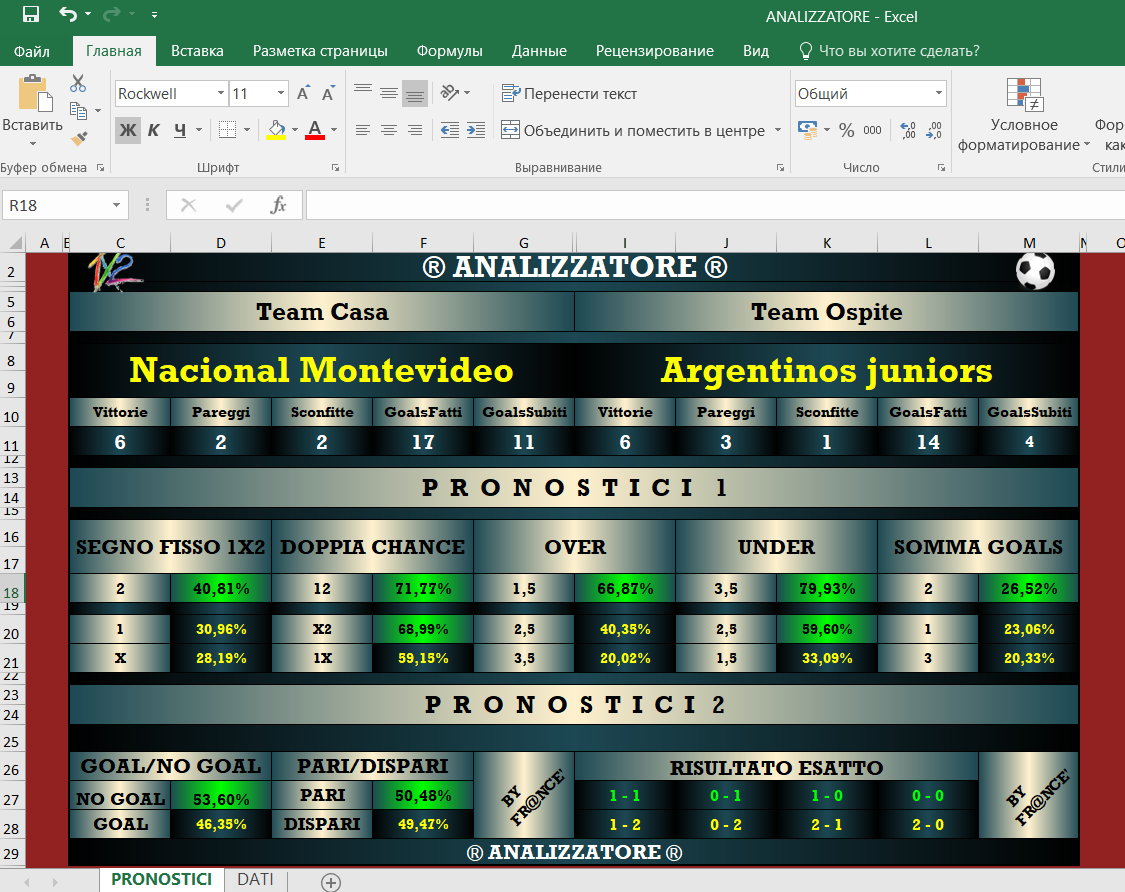Click the Paste button
This screenshot has height=892, width=1125.
[x=32, y=107]
